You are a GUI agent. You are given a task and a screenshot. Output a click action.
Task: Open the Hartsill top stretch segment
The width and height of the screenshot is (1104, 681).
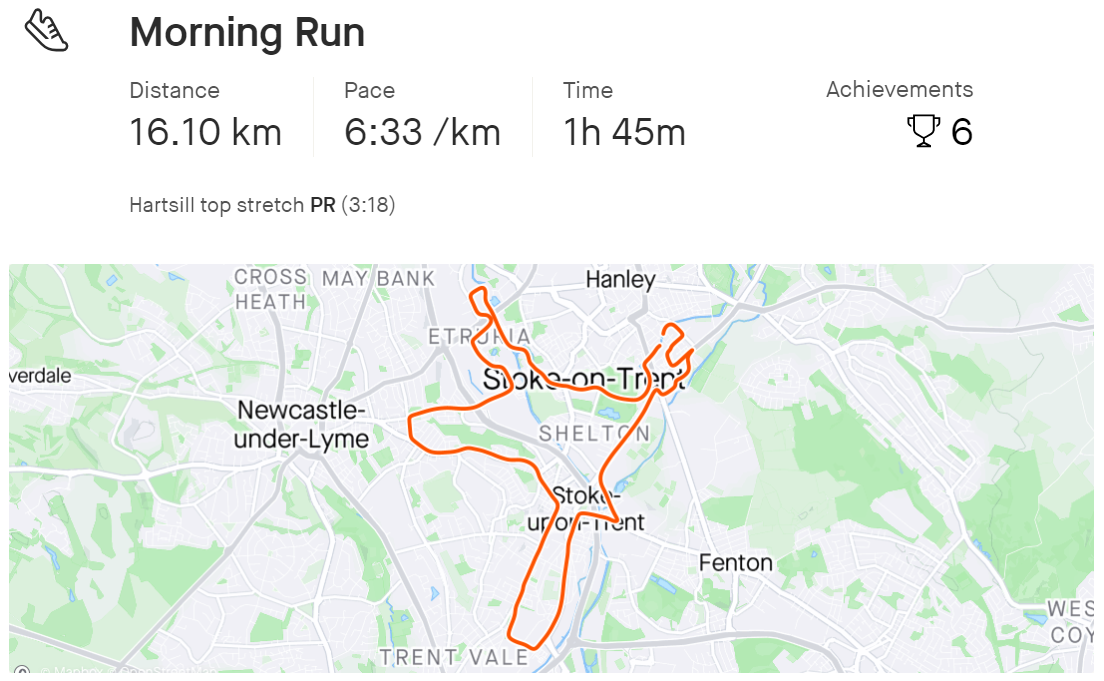216,206
